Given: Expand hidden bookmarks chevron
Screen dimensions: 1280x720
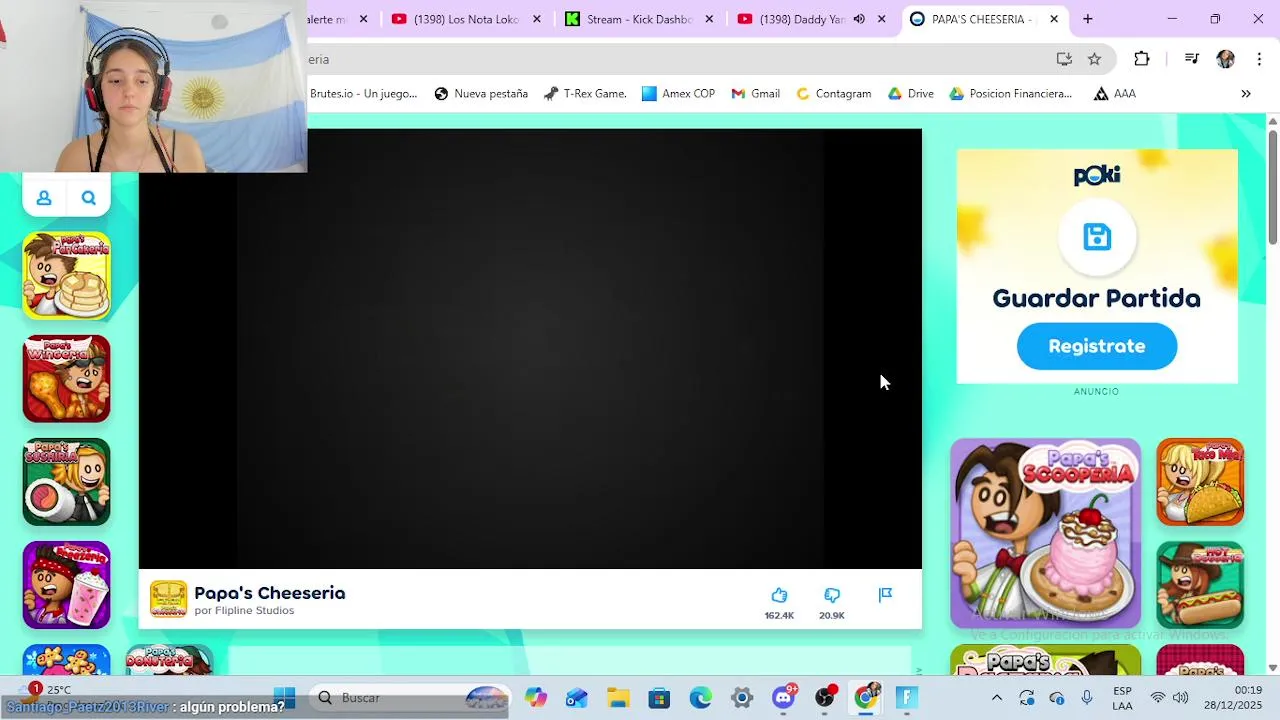Looking at the screenshot, I should click(1246, 94).
